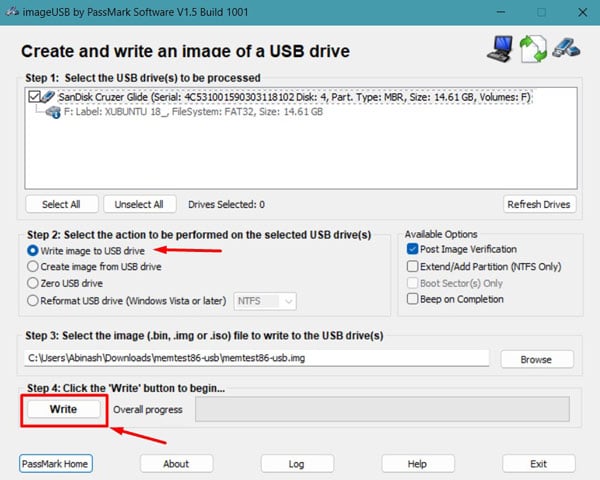Browse for an image file
This screenshot has width=600, height=480.
(x=537, y=359)
